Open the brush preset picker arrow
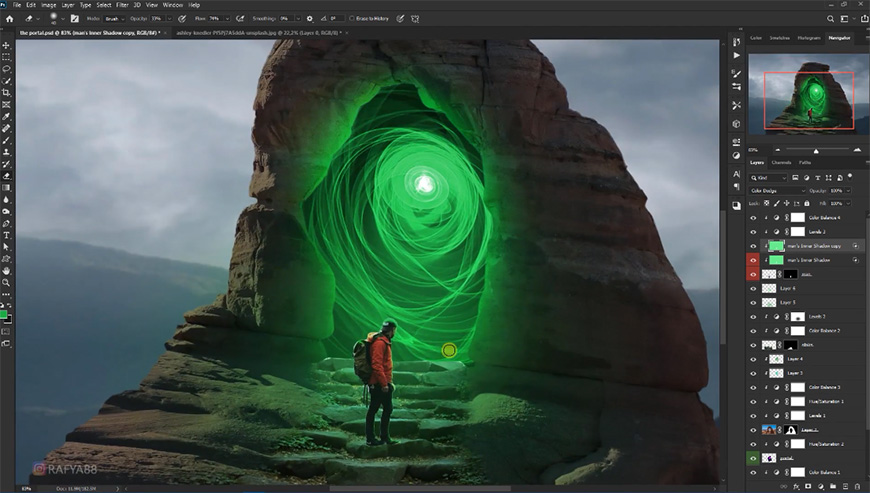This screenshot has height=493, width=870. [x=63, y=18]
